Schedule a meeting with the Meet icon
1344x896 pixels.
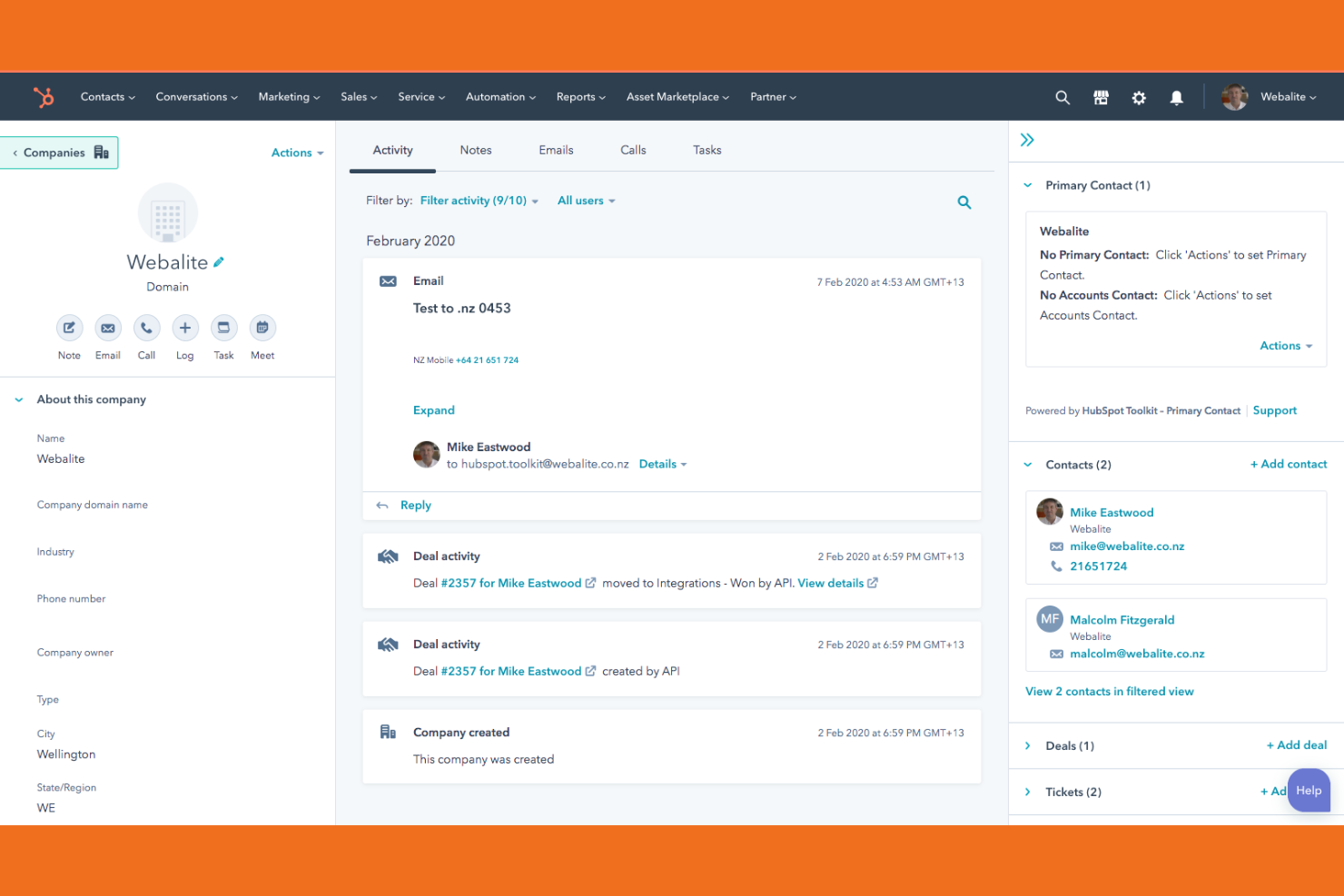pos(262,328)
